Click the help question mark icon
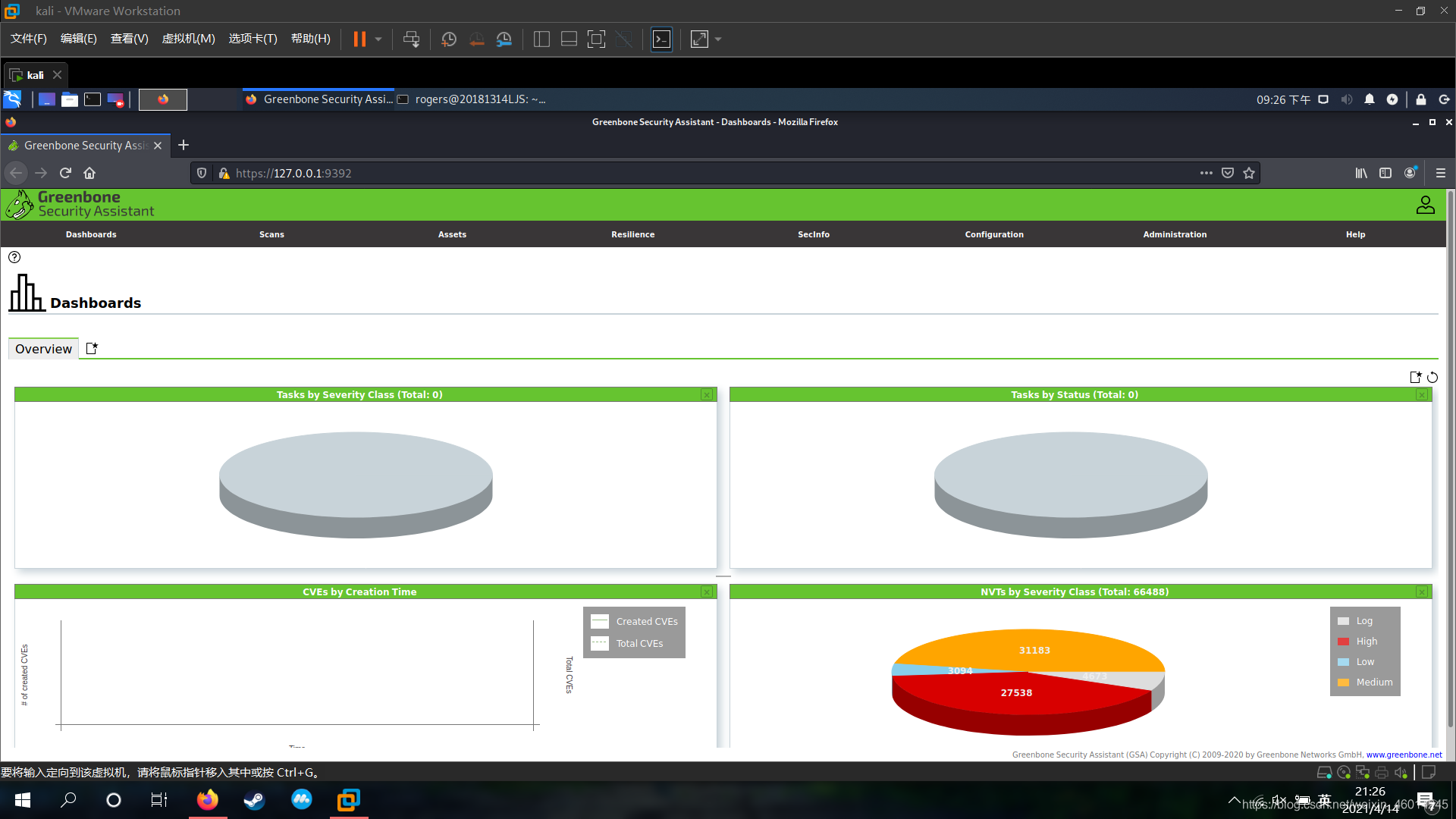 14,257
